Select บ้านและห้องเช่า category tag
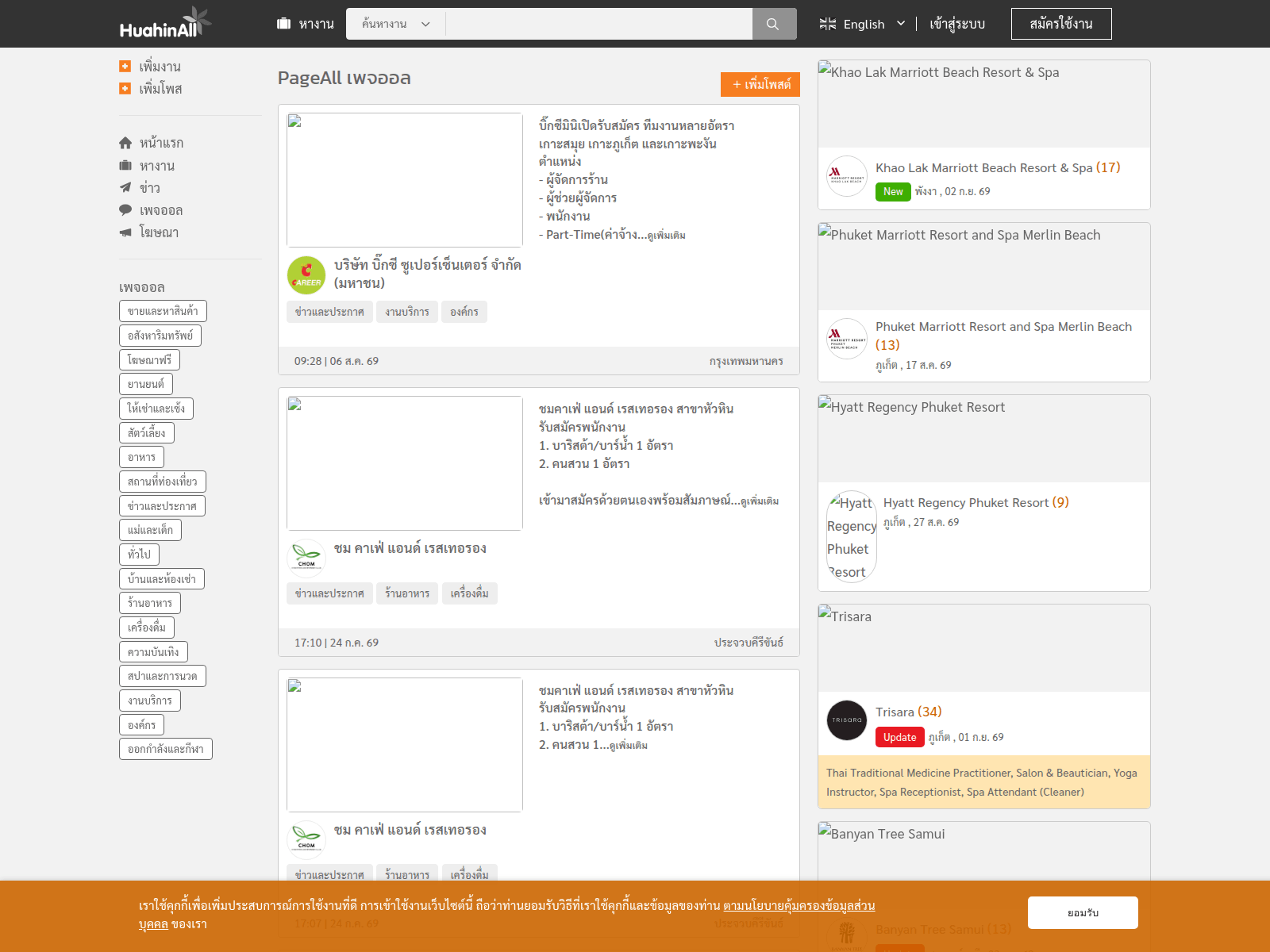The image size is (1270, 952). coord(162,579)
